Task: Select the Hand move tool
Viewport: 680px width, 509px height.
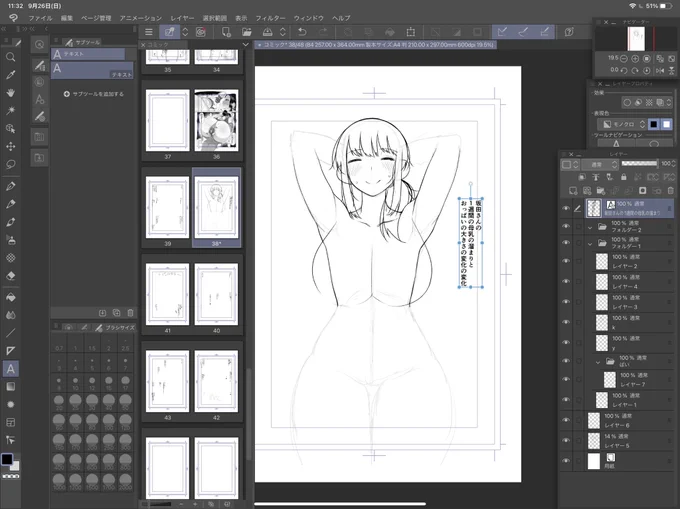Action: tap(10, 93)
